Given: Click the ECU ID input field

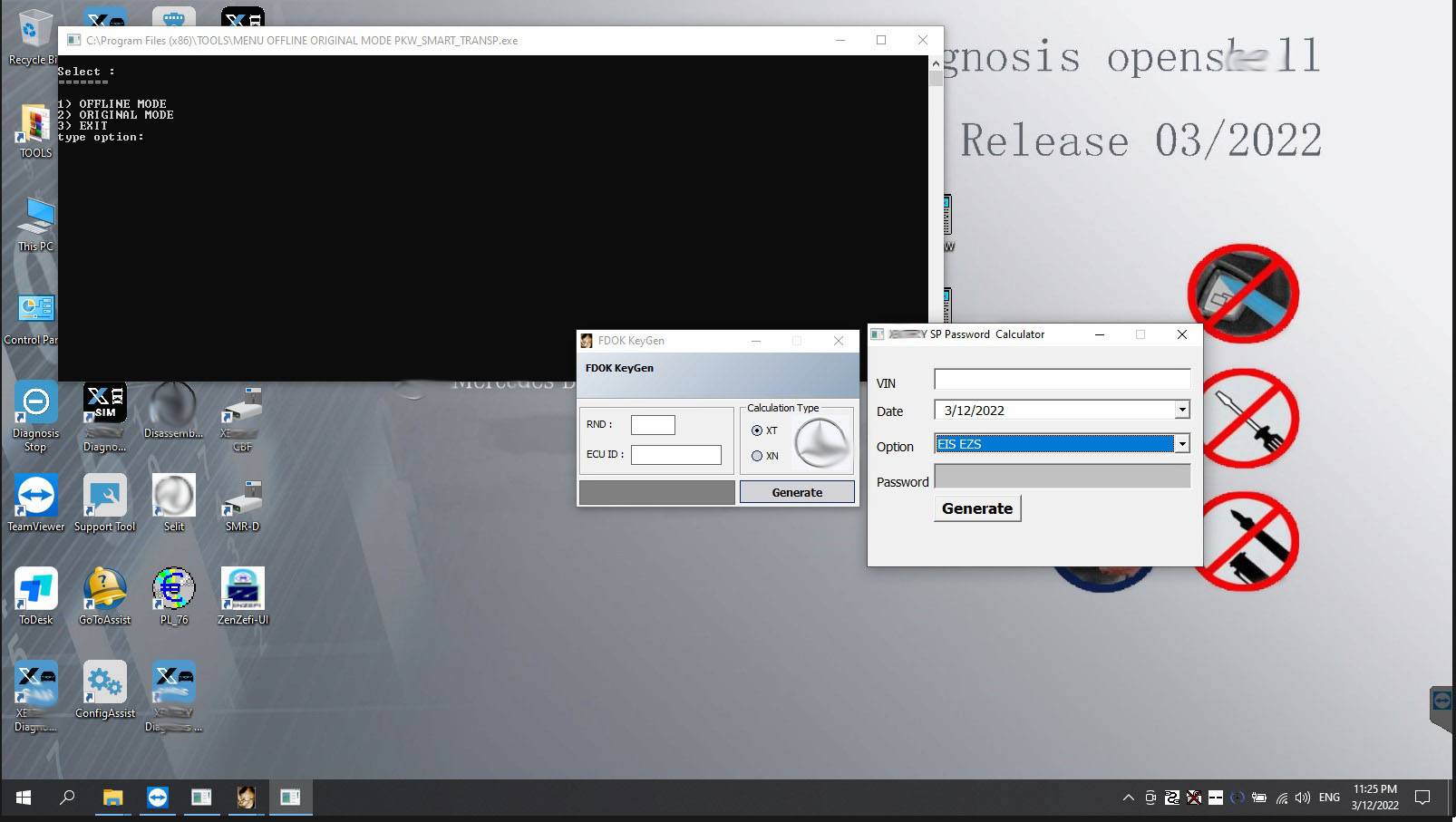Looking at the screenshot, I should tap(675, 454).
